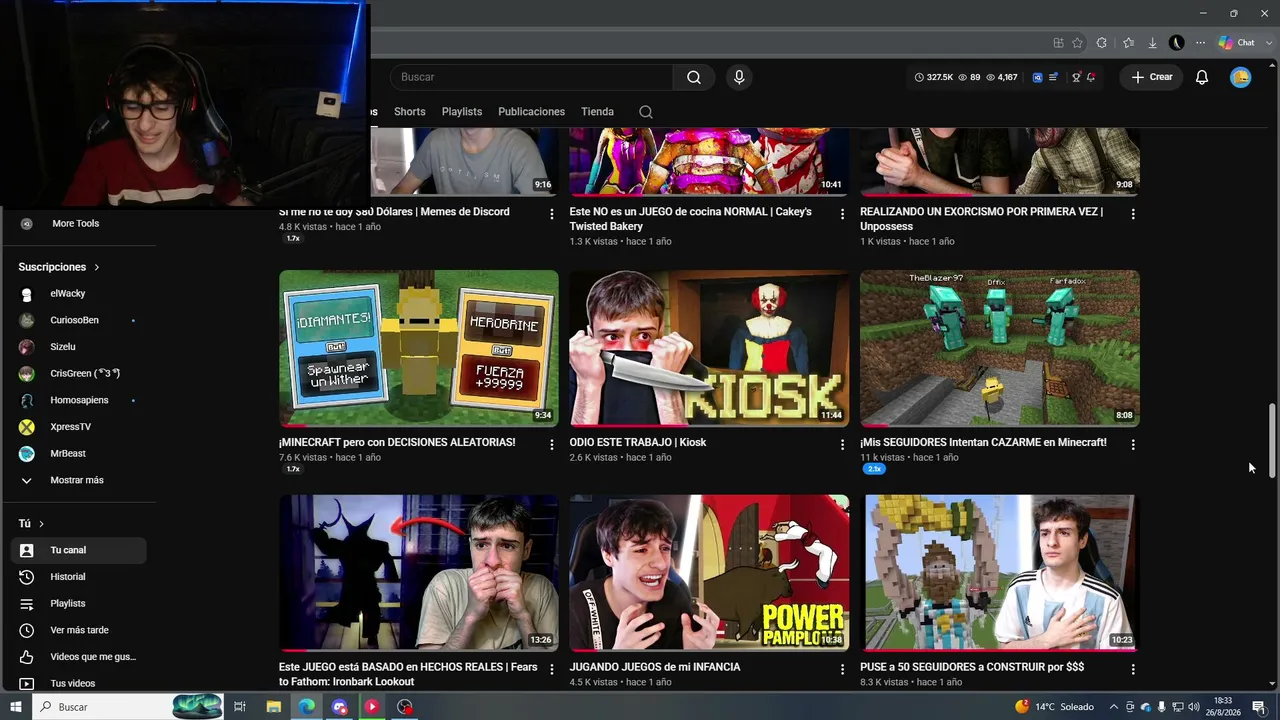The width and height of the screenshot is (1280, 720).
Task: Open options for ODIO ESTE TRABAJO Kiosk video
Action: [x=842, y=444]
